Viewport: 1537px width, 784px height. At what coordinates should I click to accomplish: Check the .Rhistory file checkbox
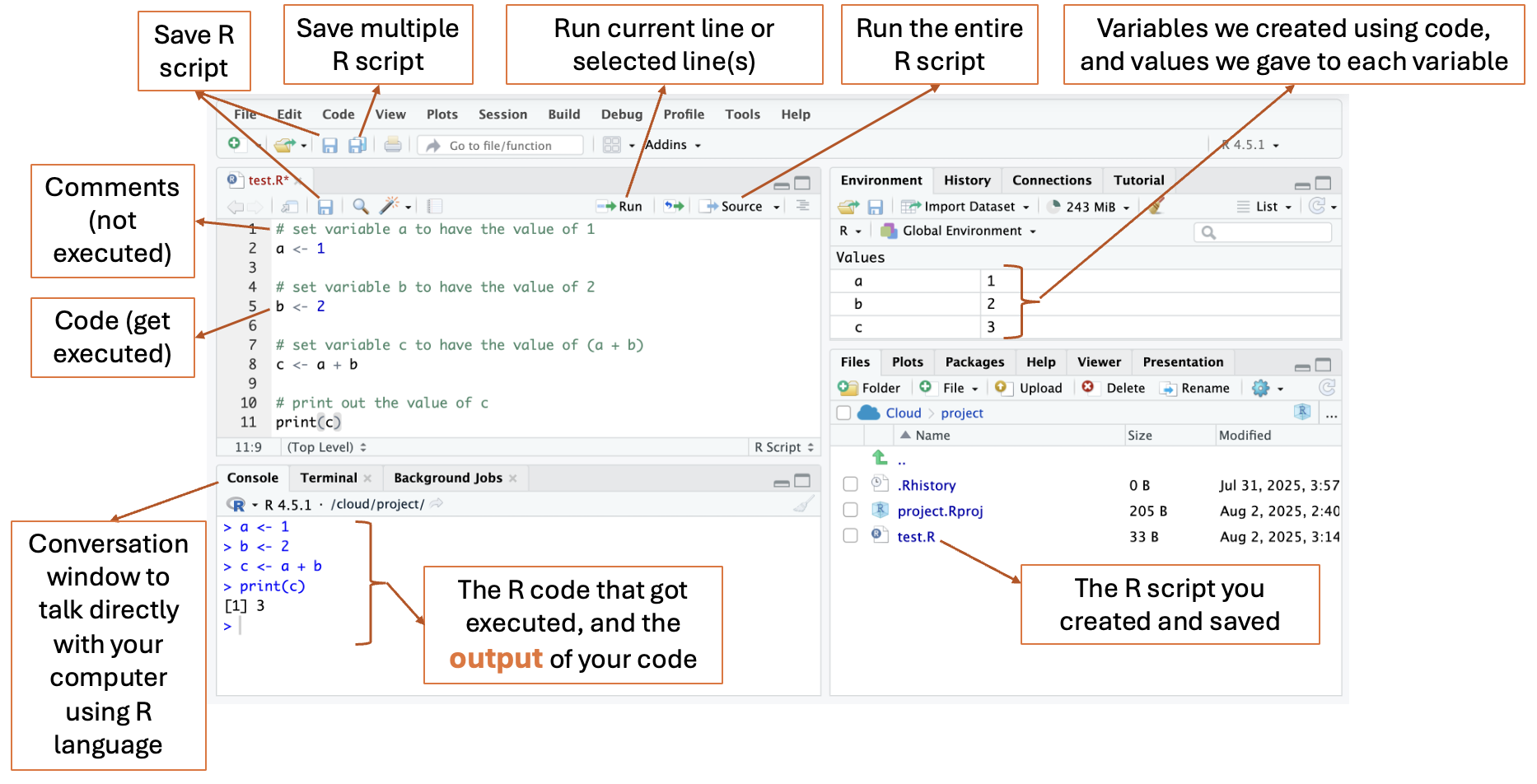tap(850, 485)
